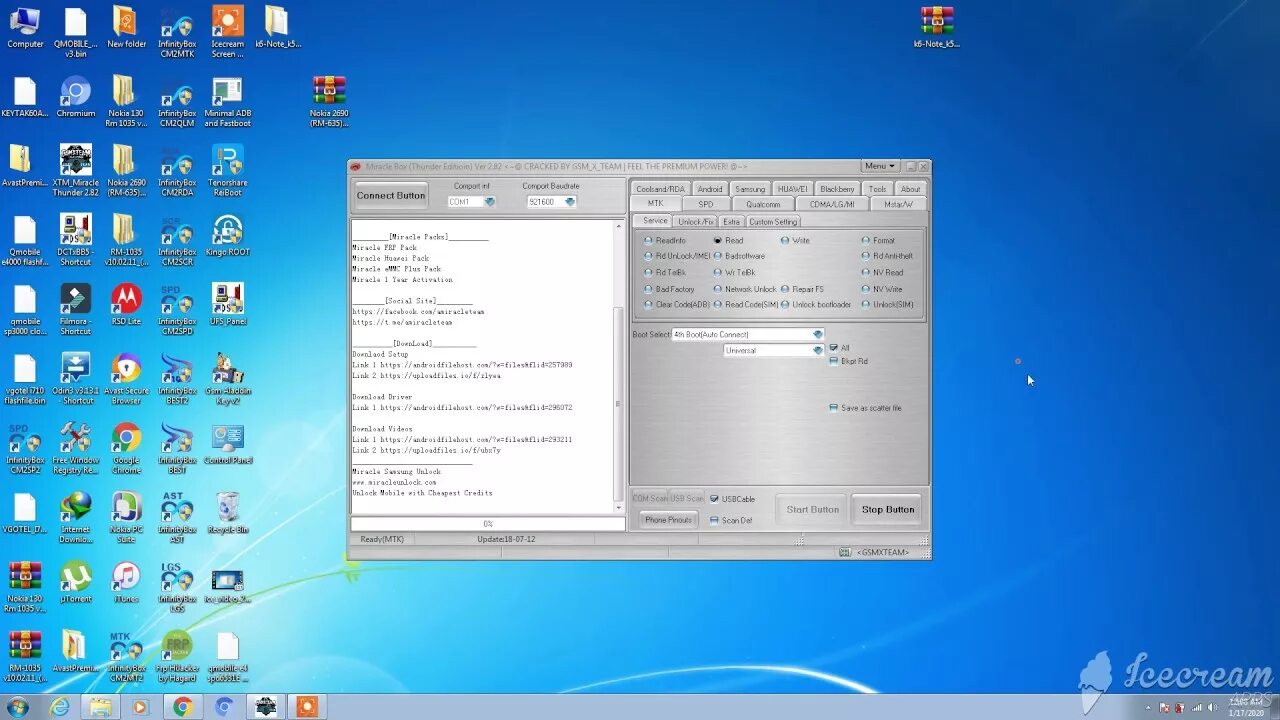This screenshot has height=720, width=1280.
Task: Choose the Clear Code(ADB) option
Action: [677, 305]
